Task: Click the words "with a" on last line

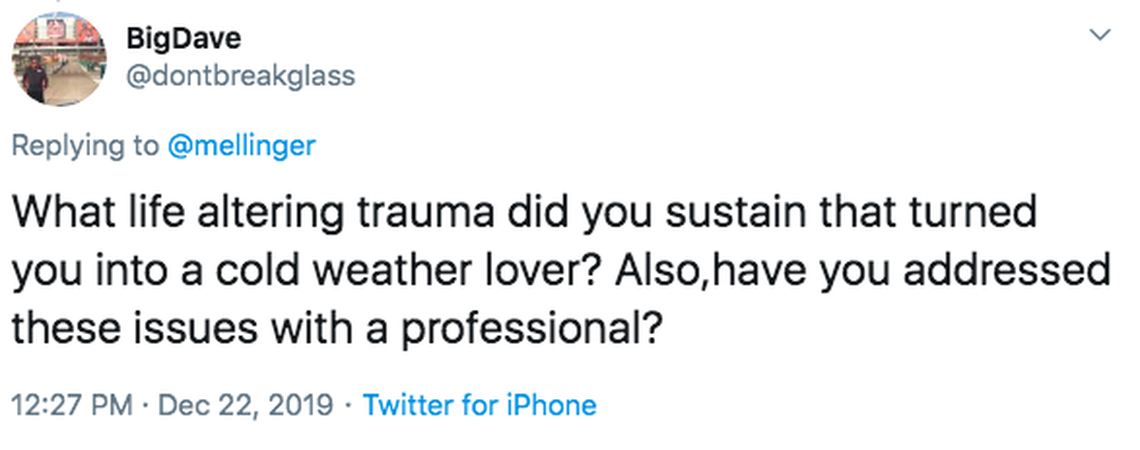Action: [311, 328]
